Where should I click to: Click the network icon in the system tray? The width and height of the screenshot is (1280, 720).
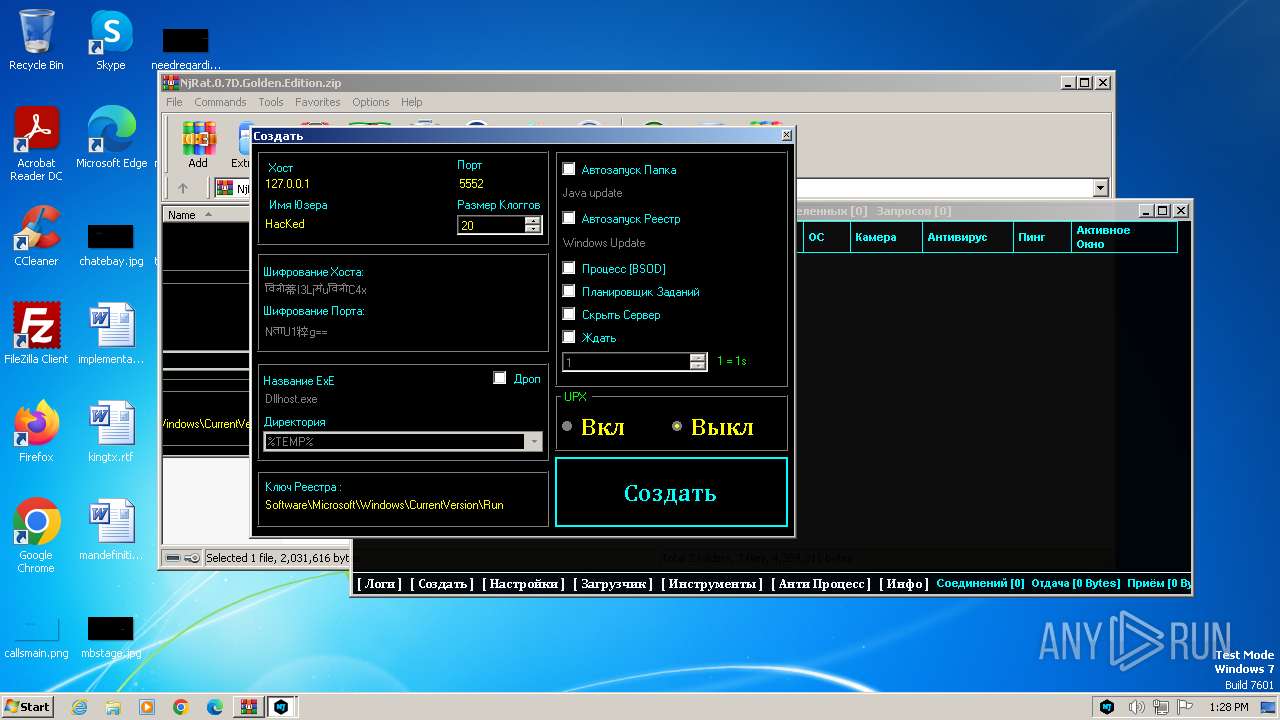(x=1161, y=707)
